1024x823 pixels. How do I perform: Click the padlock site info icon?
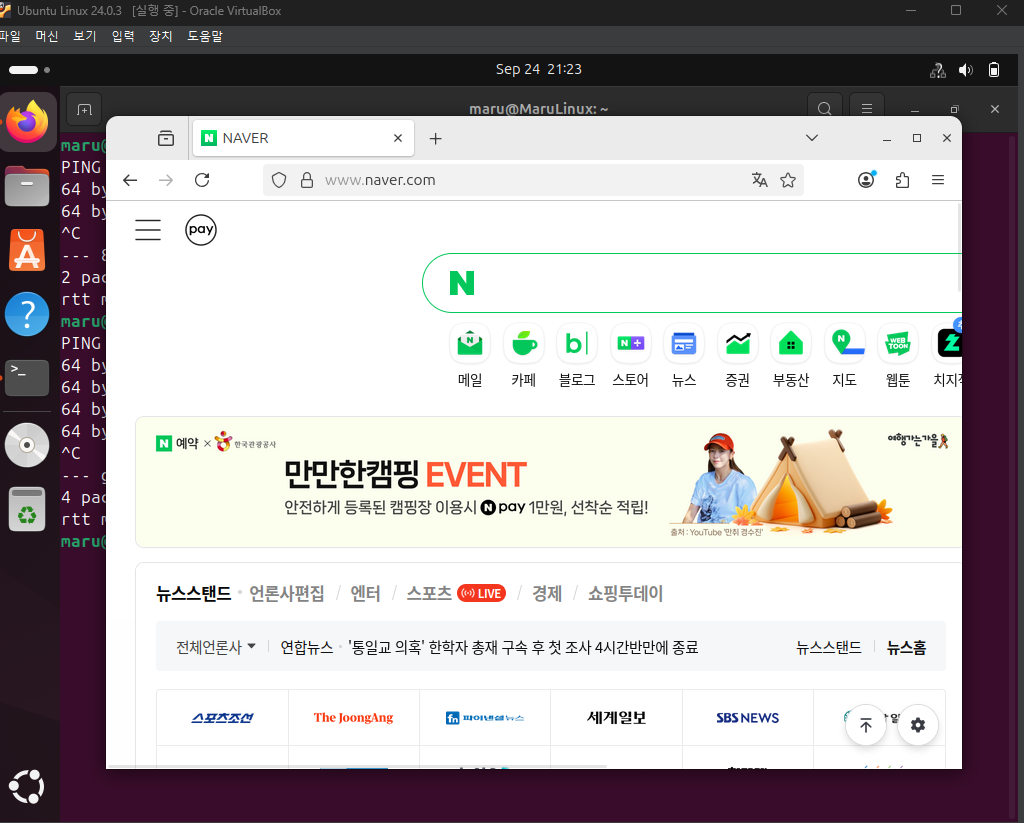coord(307,180)
